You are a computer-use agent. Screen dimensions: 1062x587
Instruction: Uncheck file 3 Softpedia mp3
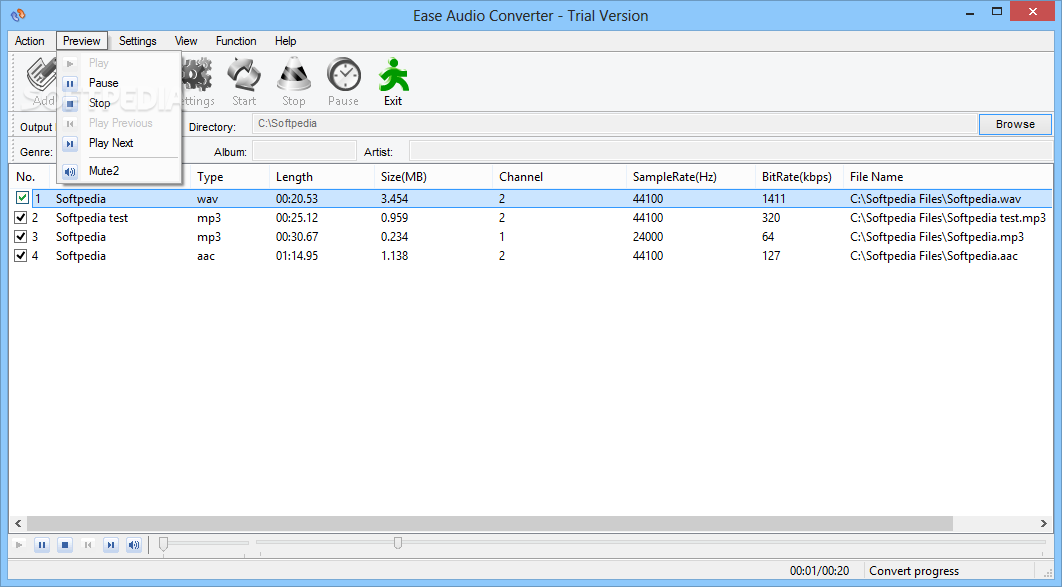click(x=20, y=236)
